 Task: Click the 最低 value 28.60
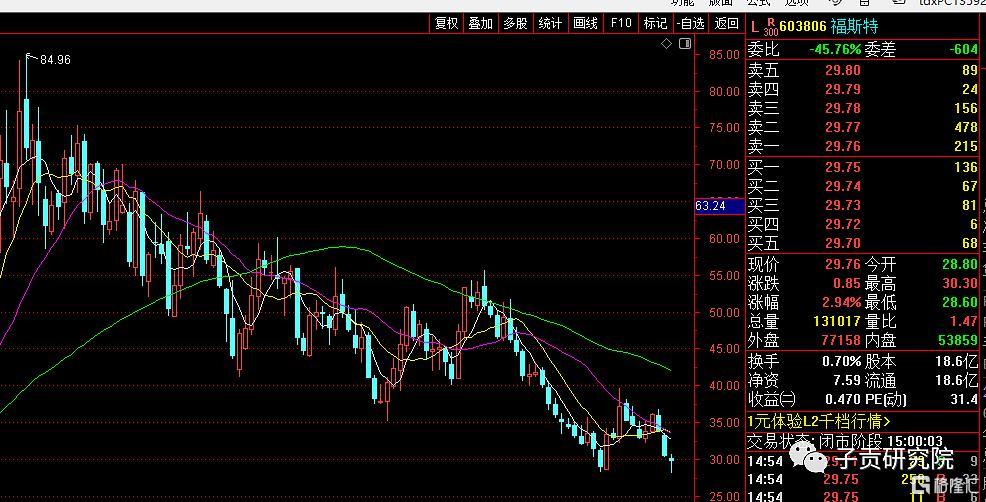tap(960, 303)
